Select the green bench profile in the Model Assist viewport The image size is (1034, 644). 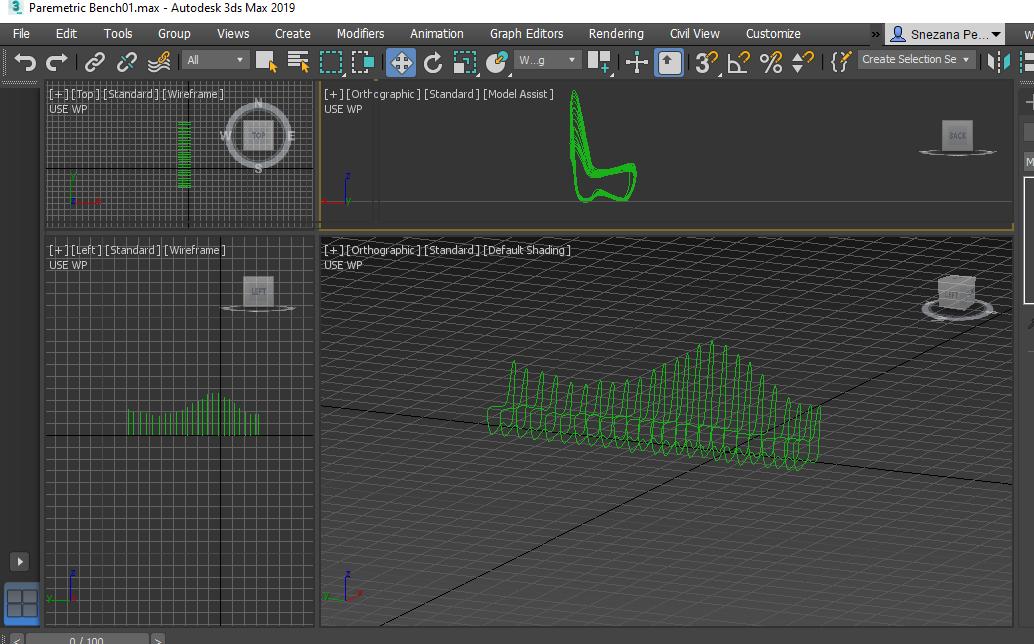601,148
